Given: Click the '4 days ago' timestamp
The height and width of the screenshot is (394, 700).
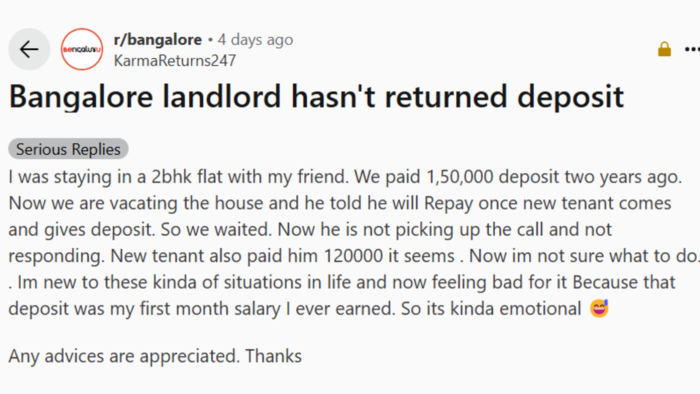Looking at the screenshot, I should click(x=255, y=40).
